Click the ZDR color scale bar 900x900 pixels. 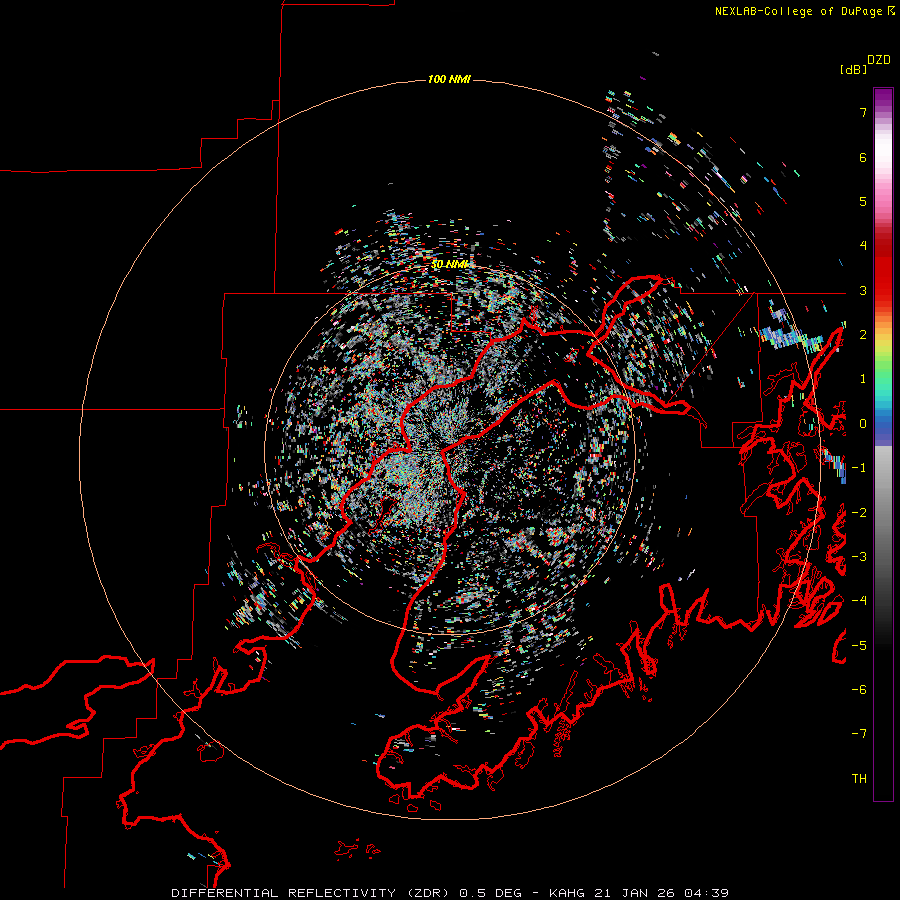[883, 444]
